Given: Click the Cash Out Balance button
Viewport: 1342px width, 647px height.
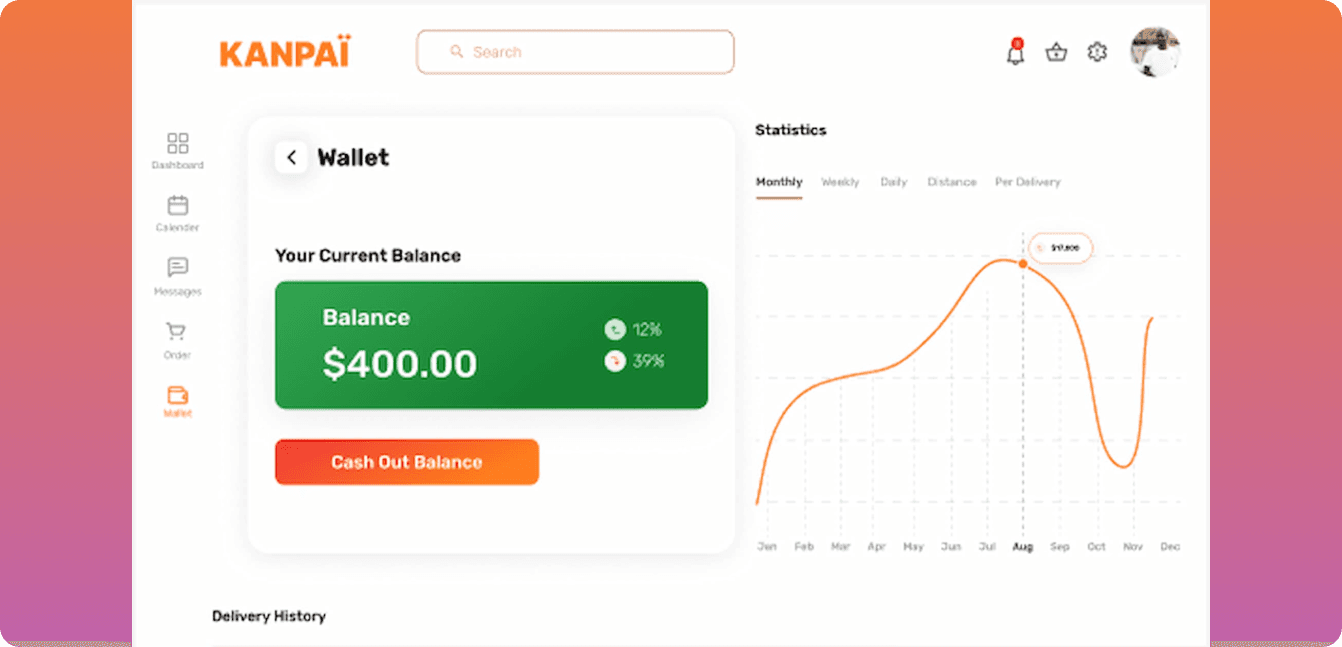Looking at the screenshot, I should click(x=407, y=462).
